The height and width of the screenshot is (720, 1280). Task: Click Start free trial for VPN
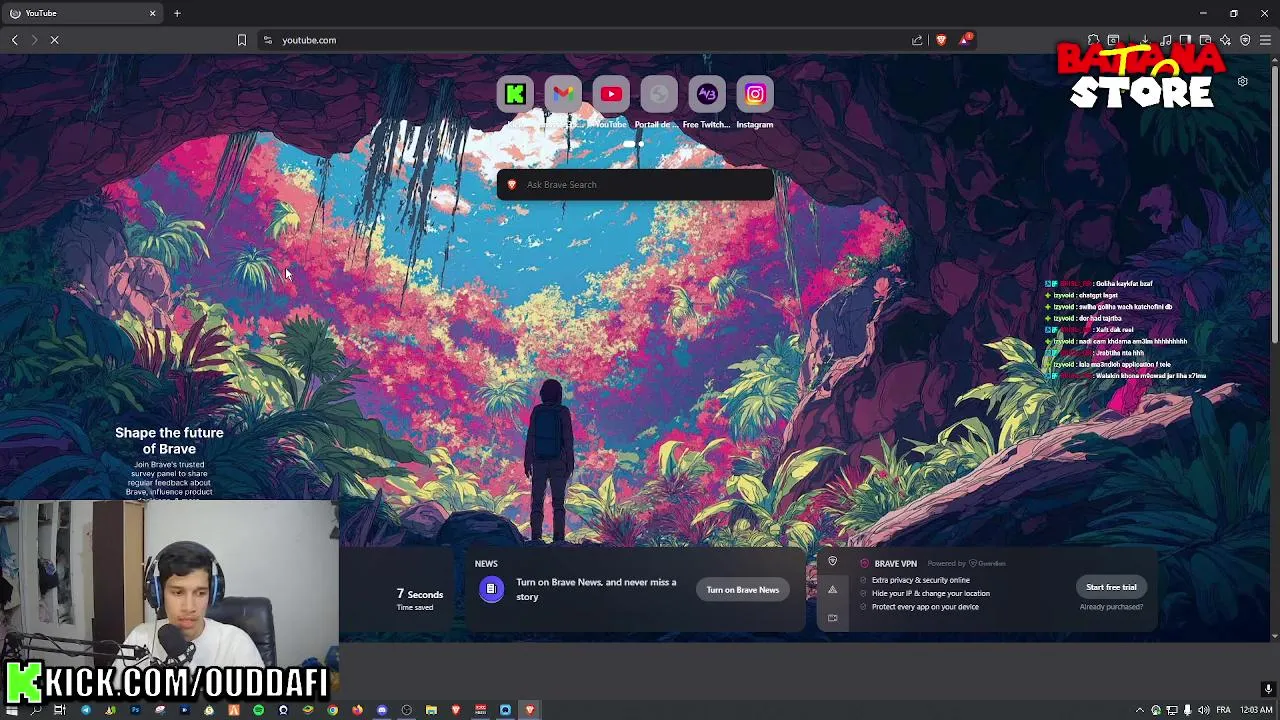[1111, 587]
